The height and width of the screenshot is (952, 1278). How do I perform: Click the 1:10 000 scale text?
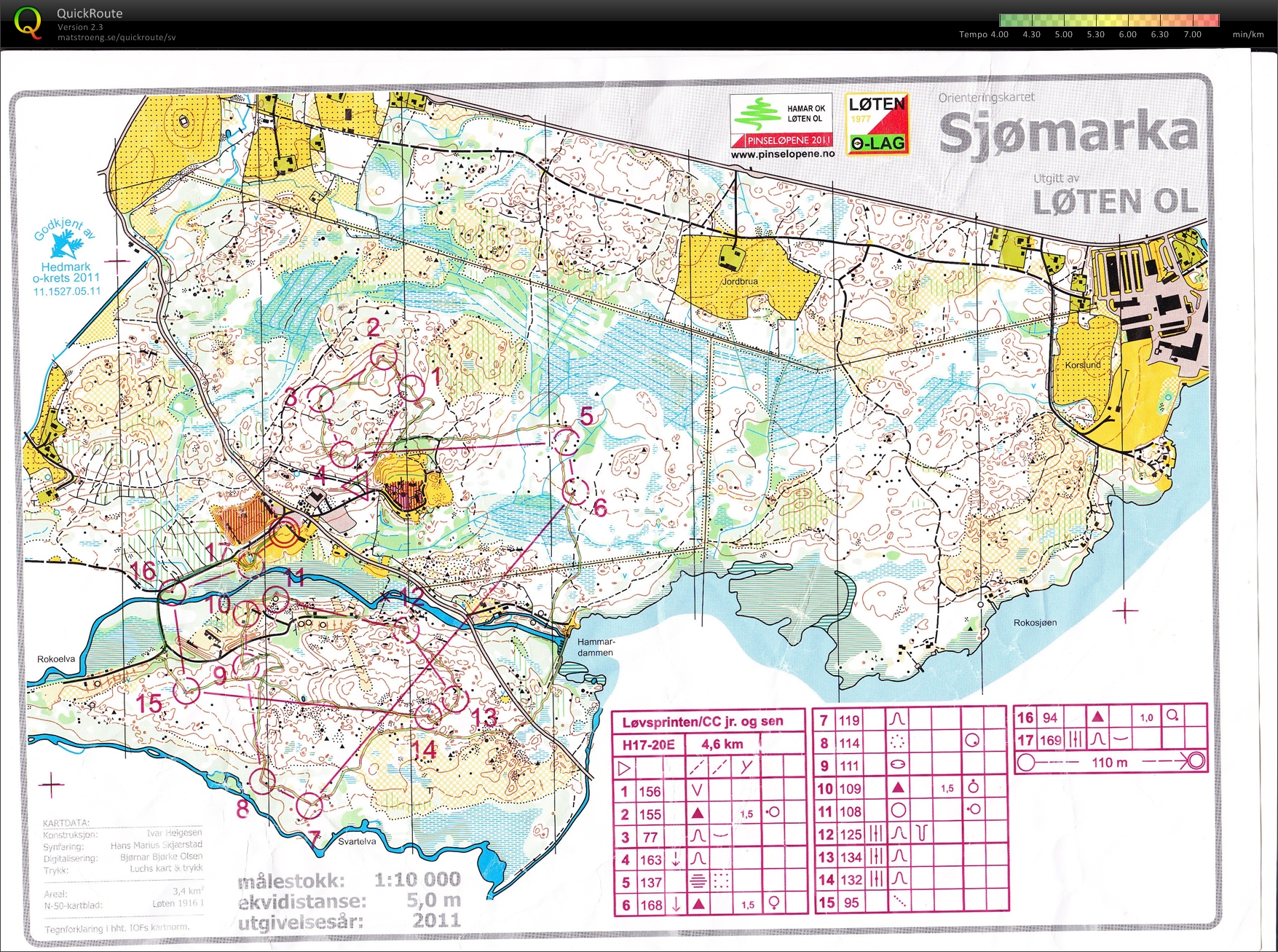coord(417,879)
